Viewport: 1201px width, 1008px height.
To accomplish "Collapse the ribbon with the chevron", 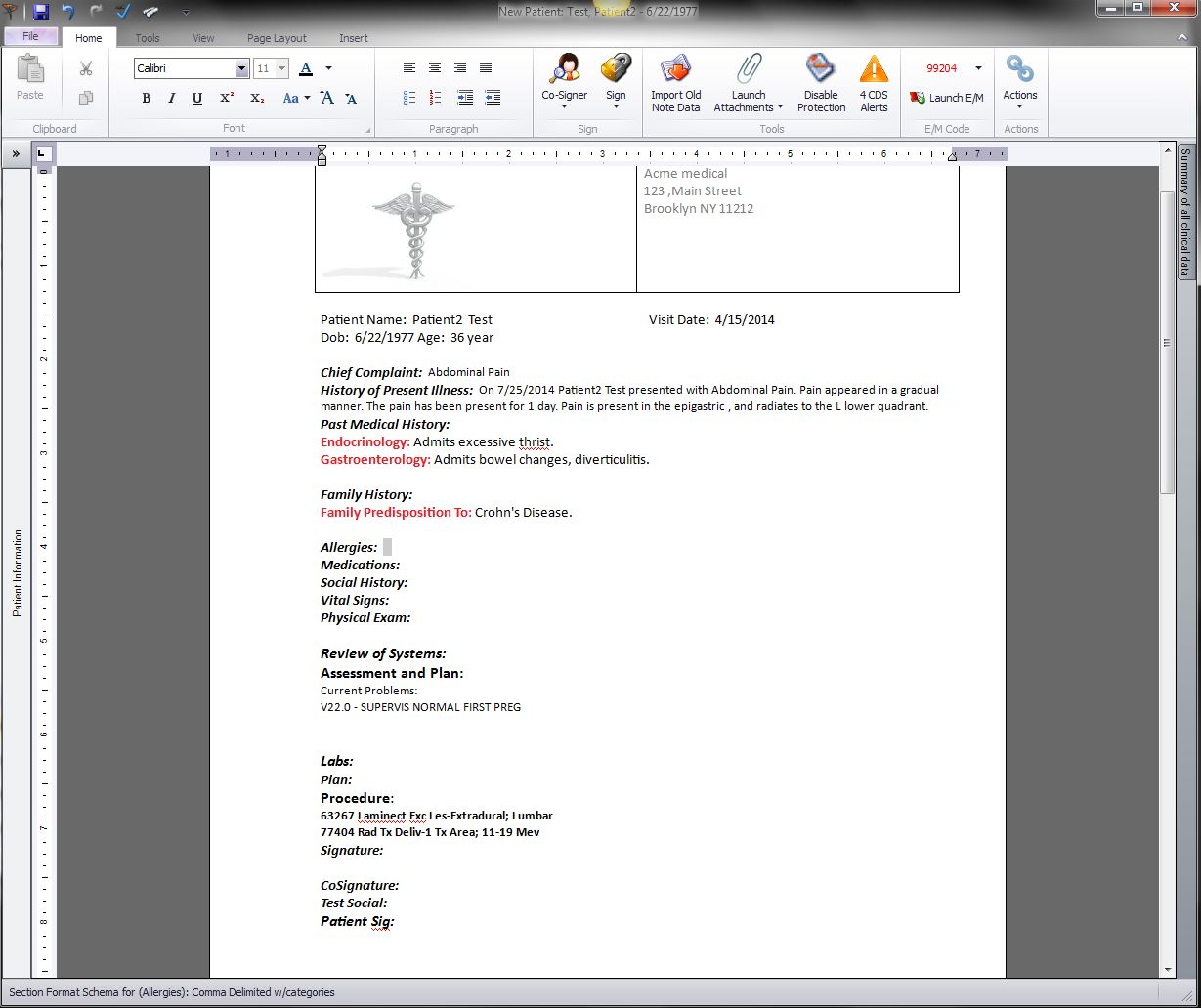I will point(1182,37).
